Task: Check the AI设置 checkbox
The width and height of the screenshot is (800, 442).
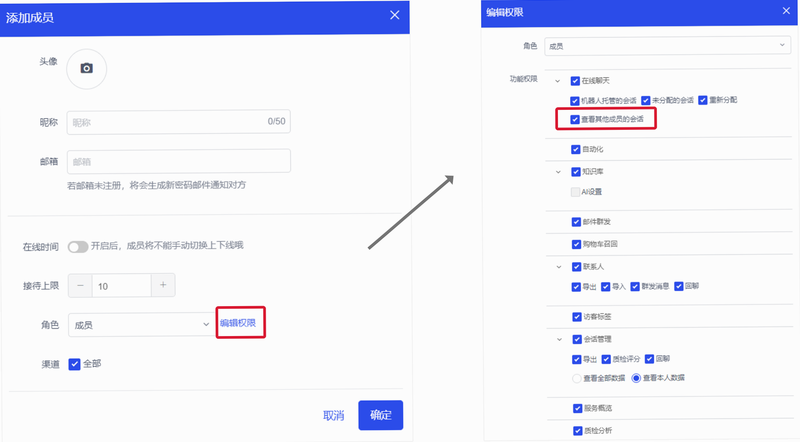Action: click(575, 192)
